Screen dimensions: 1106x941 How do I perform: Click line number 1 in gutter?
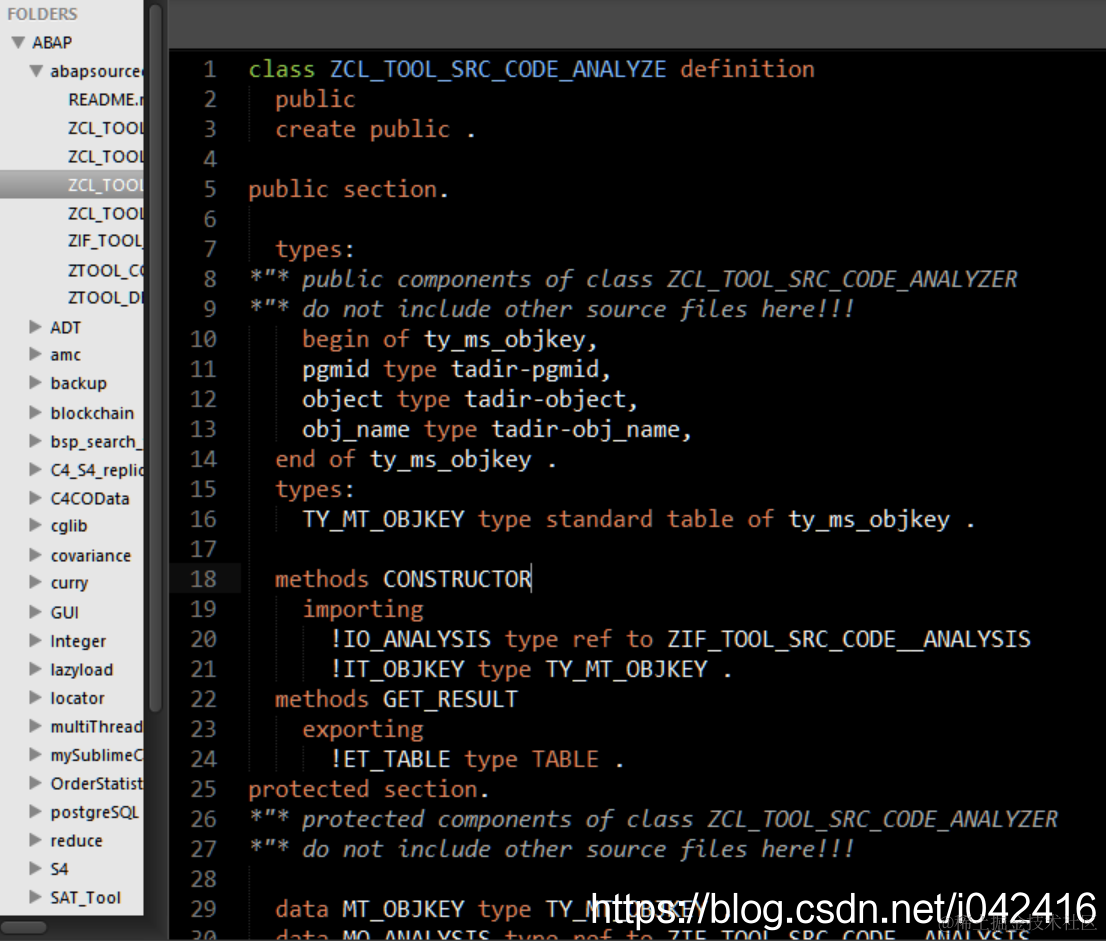(209, 69)
